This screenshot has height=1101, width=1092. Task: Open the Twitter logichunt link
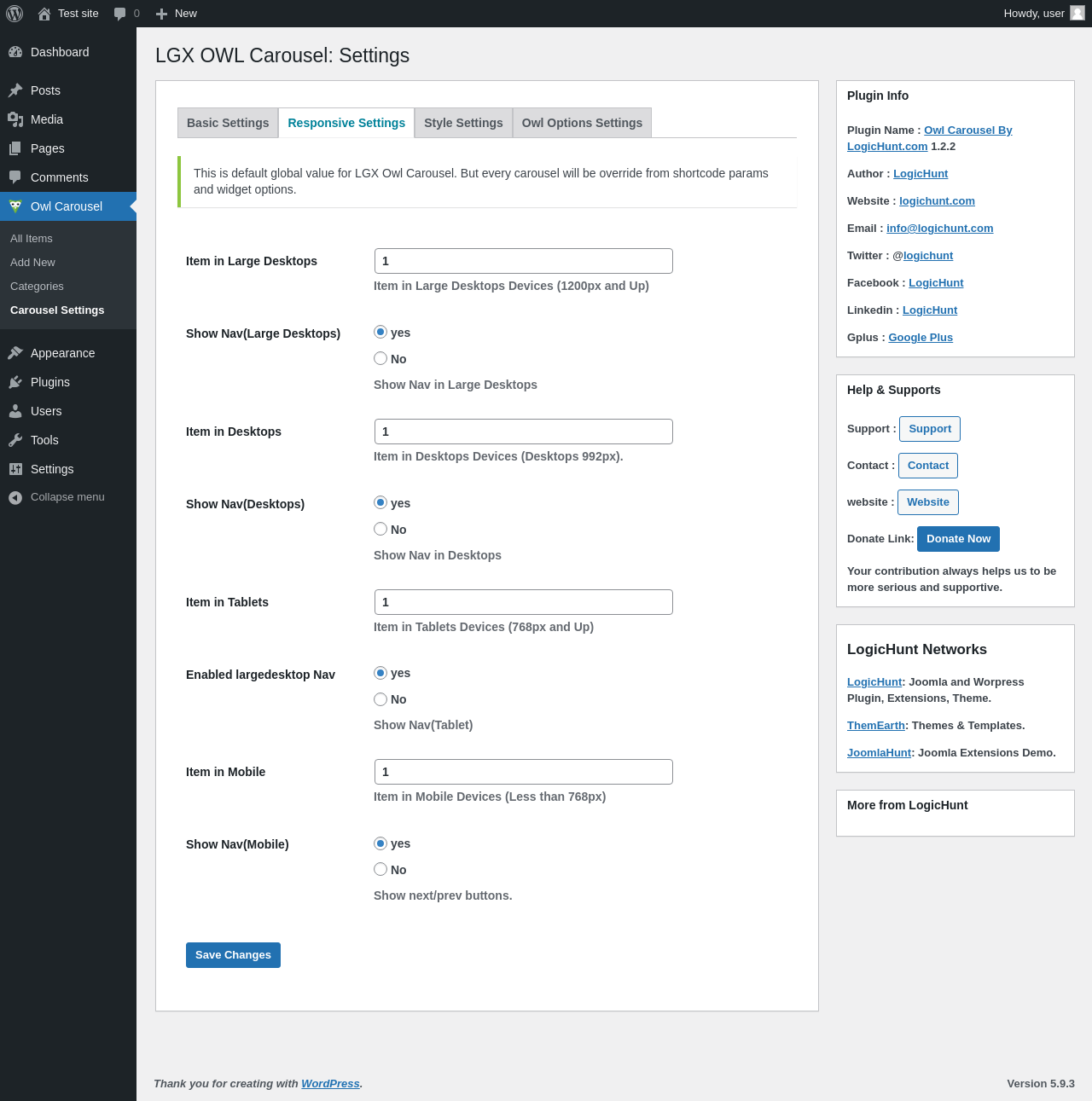[x=928, y=256]
